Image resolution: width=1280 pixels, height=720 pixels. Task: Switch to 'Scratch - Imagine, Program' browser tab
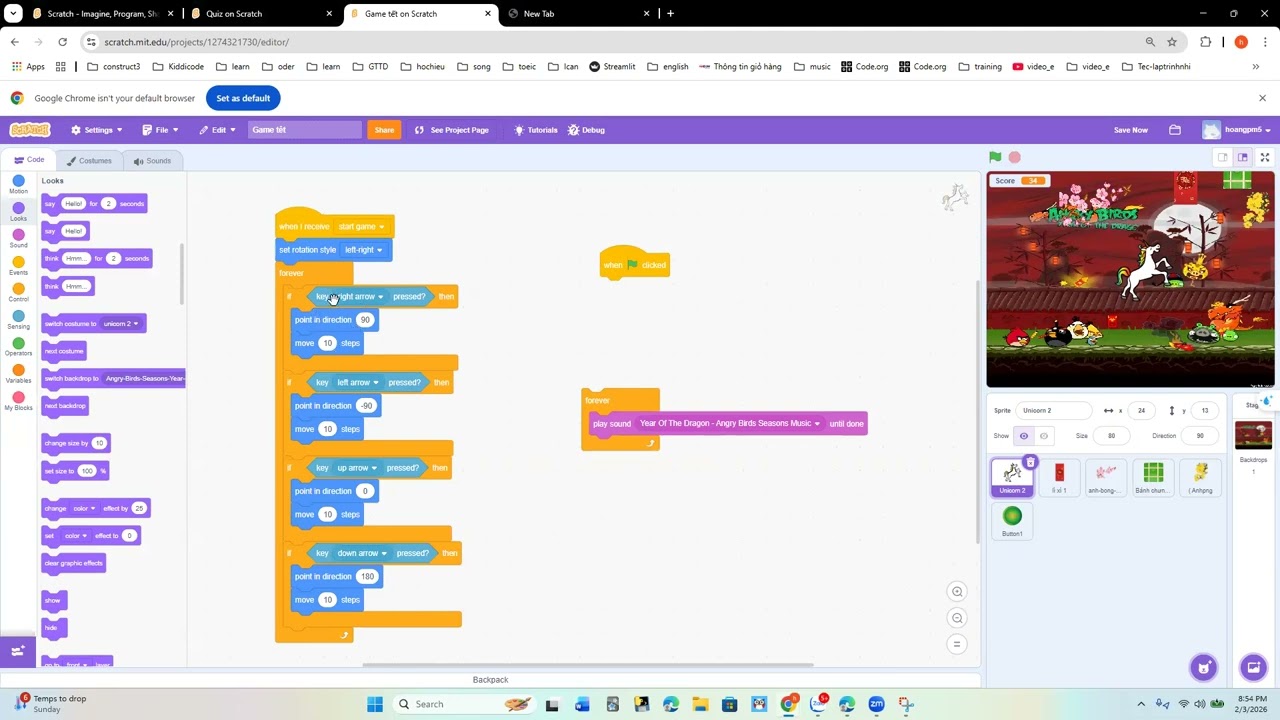coord(104,14)
